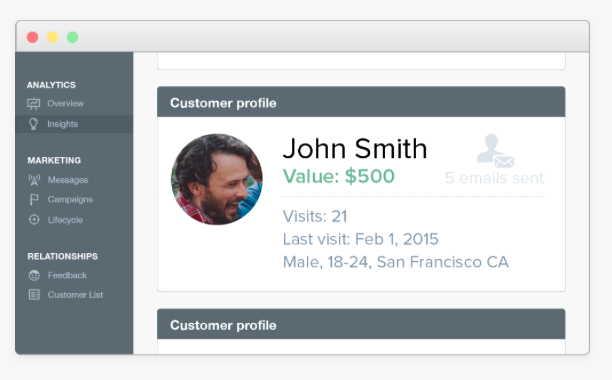Click the Feedback face icon
This screenshot has height=380, width=612.
(34, 275)
